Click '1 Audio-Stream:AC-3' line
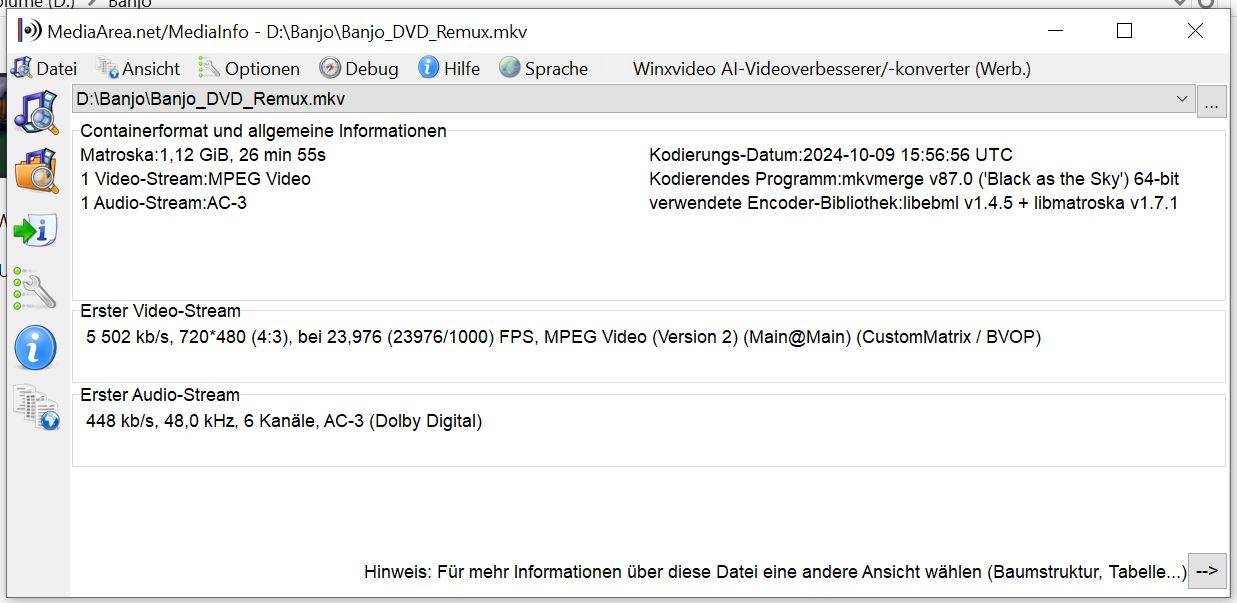 pos(163,203)
